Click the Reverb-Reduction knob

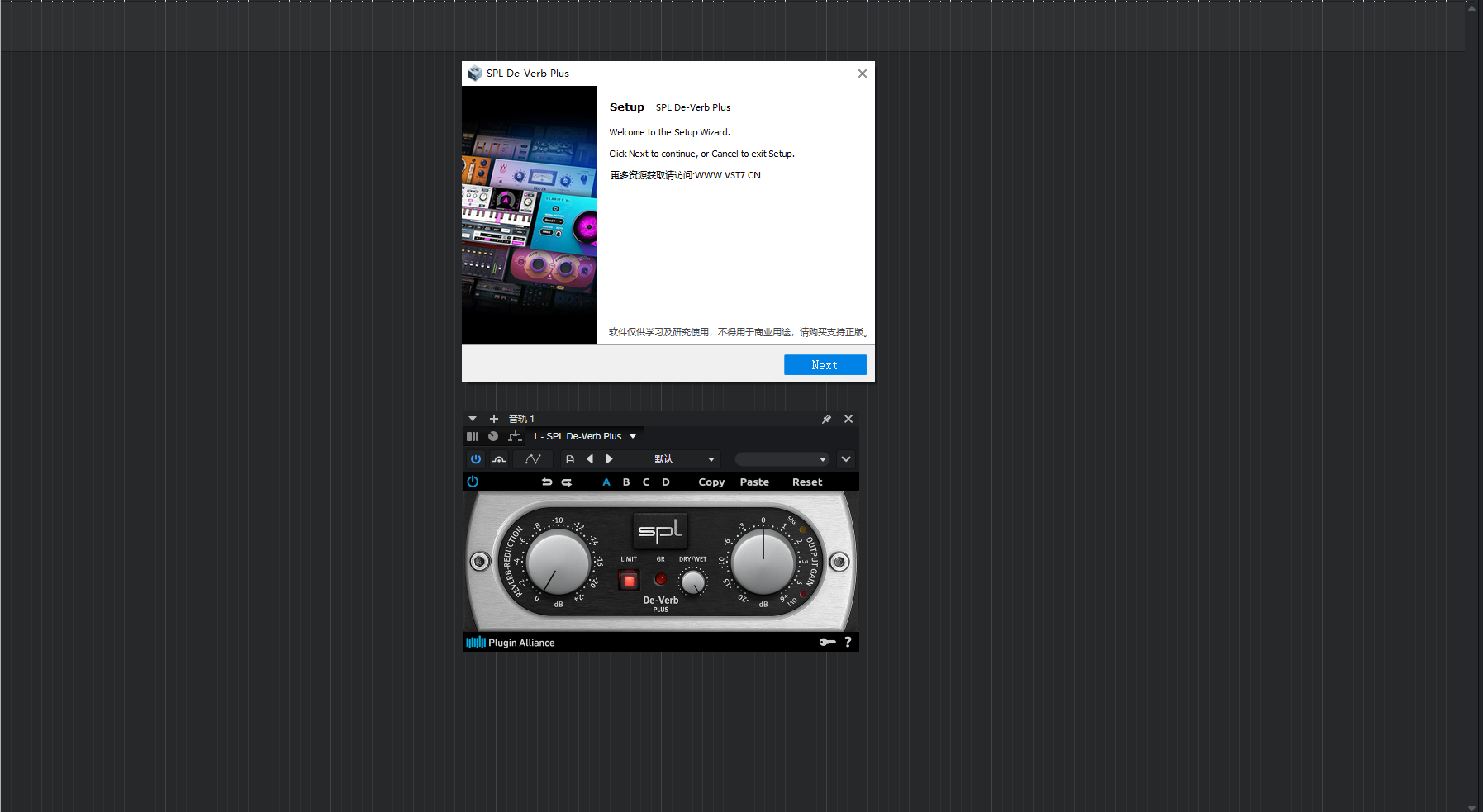pos(558,563)
